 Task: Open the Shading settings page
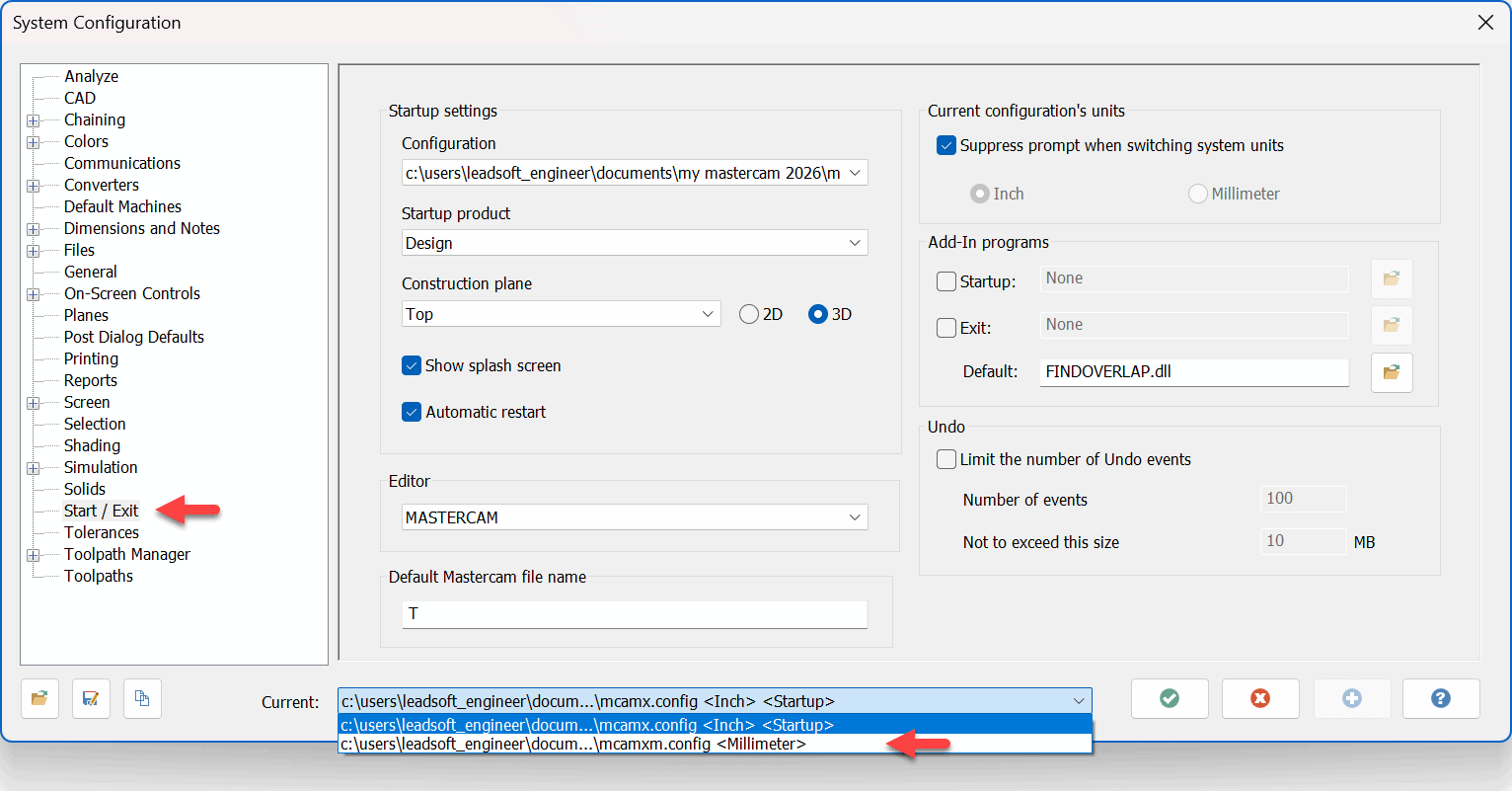92,445
